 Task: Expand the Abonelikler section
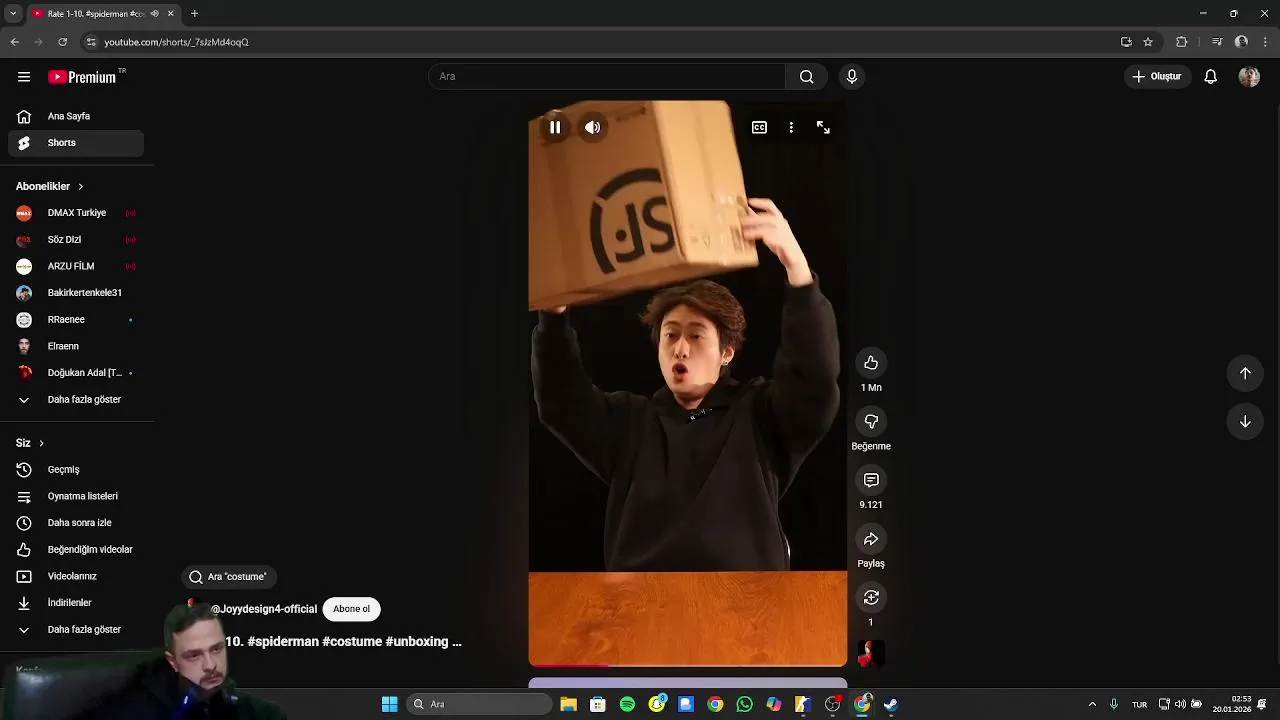50,186
